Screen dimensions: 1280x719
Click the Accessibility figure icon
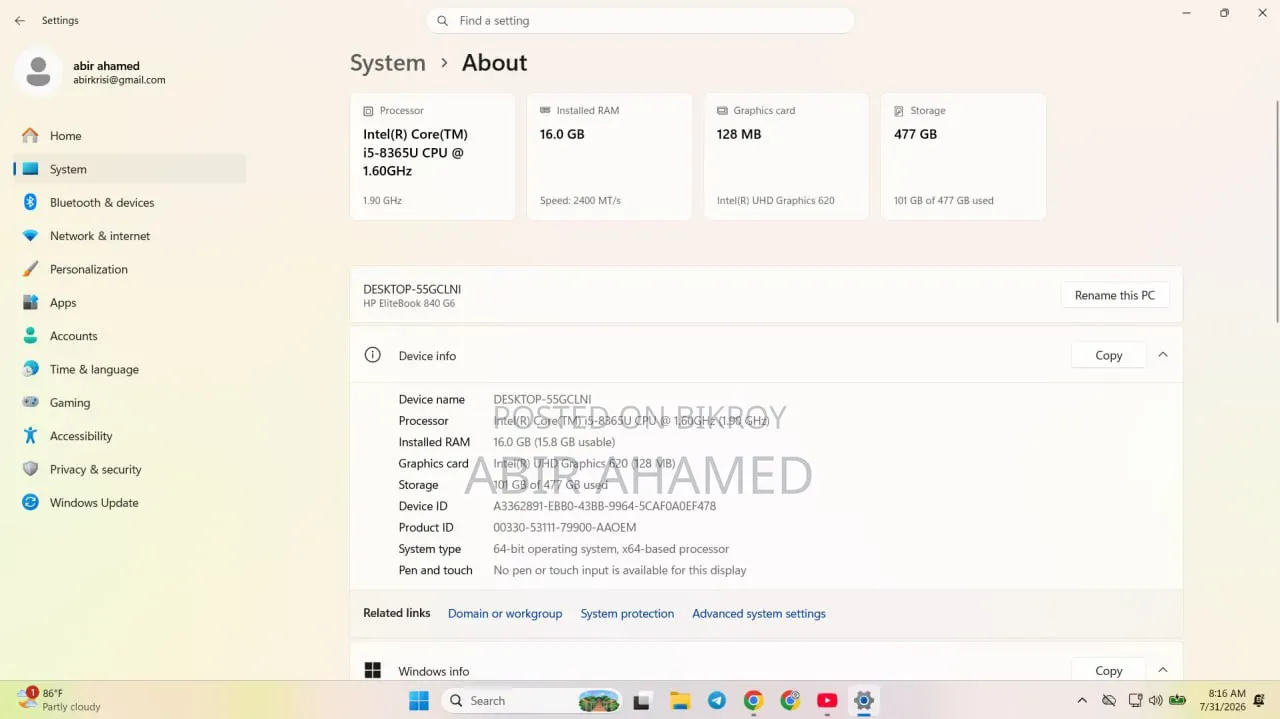coord(30,436)
